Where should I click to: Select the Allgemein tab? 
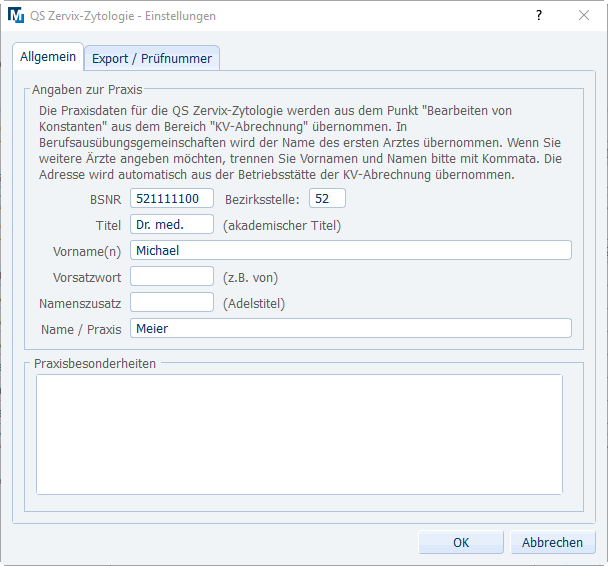pyautogui.click(x=48, y=58)
